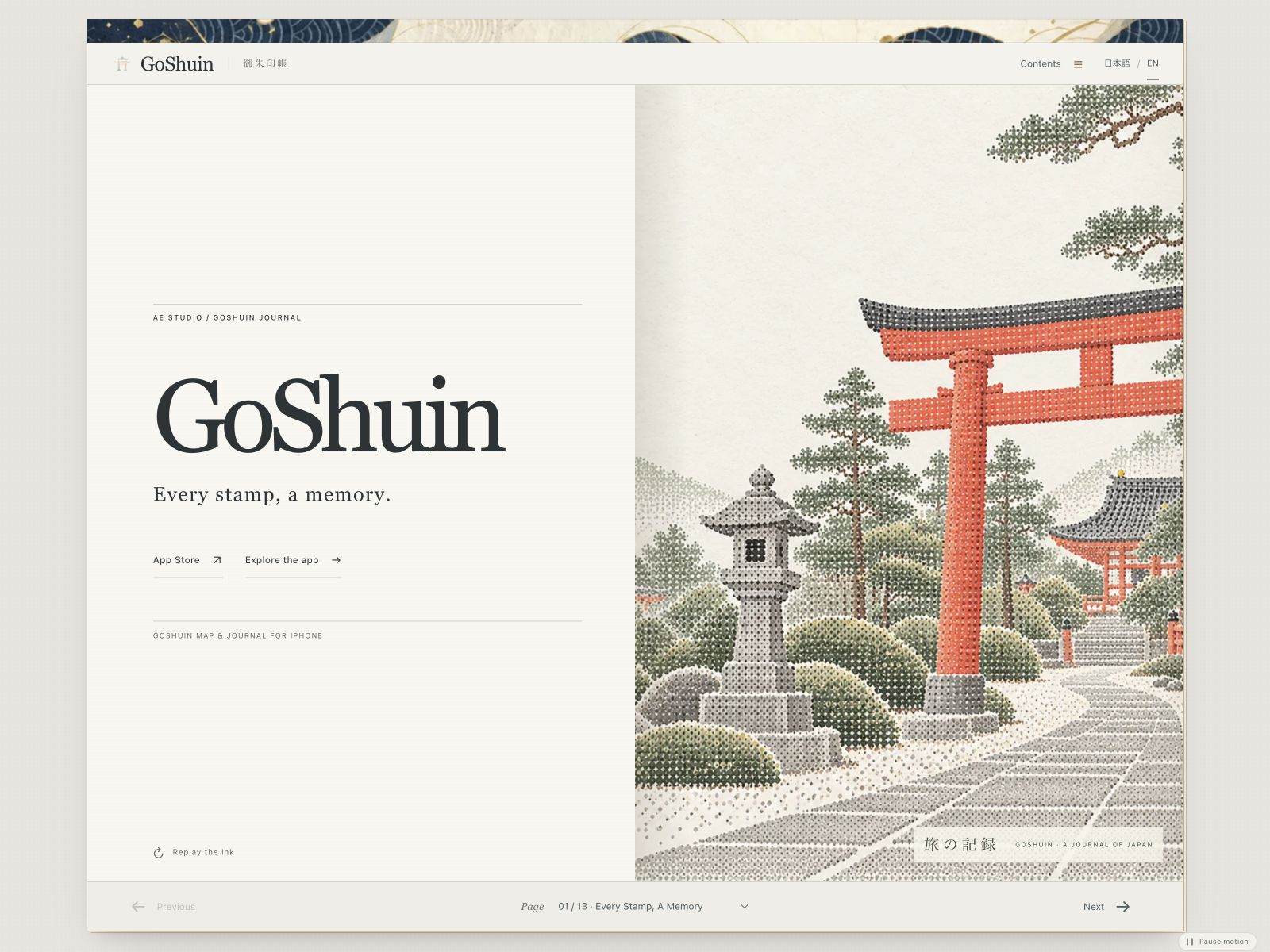Go to the Previous page
The height and width of the screenshot is (952, 1270).
tap(164, 907)
